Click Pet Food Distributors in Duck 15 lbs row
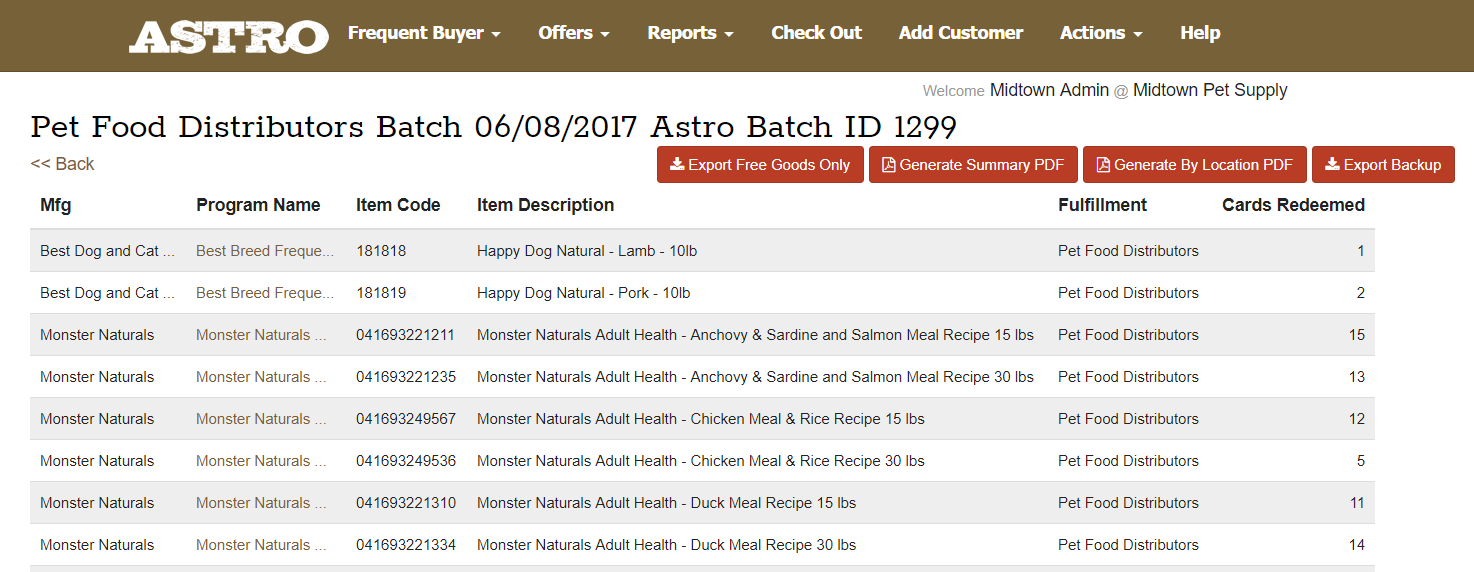Screen dimensions: 1474x572 [1128, 503]
